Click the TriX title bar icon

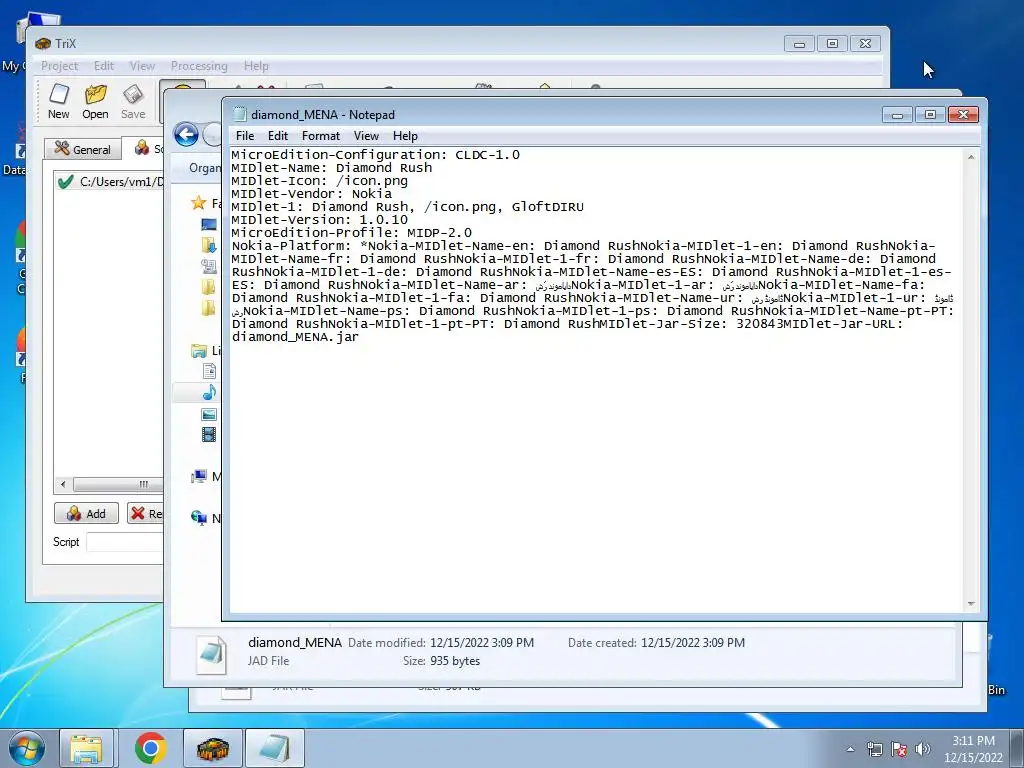(x=42, y=43)
